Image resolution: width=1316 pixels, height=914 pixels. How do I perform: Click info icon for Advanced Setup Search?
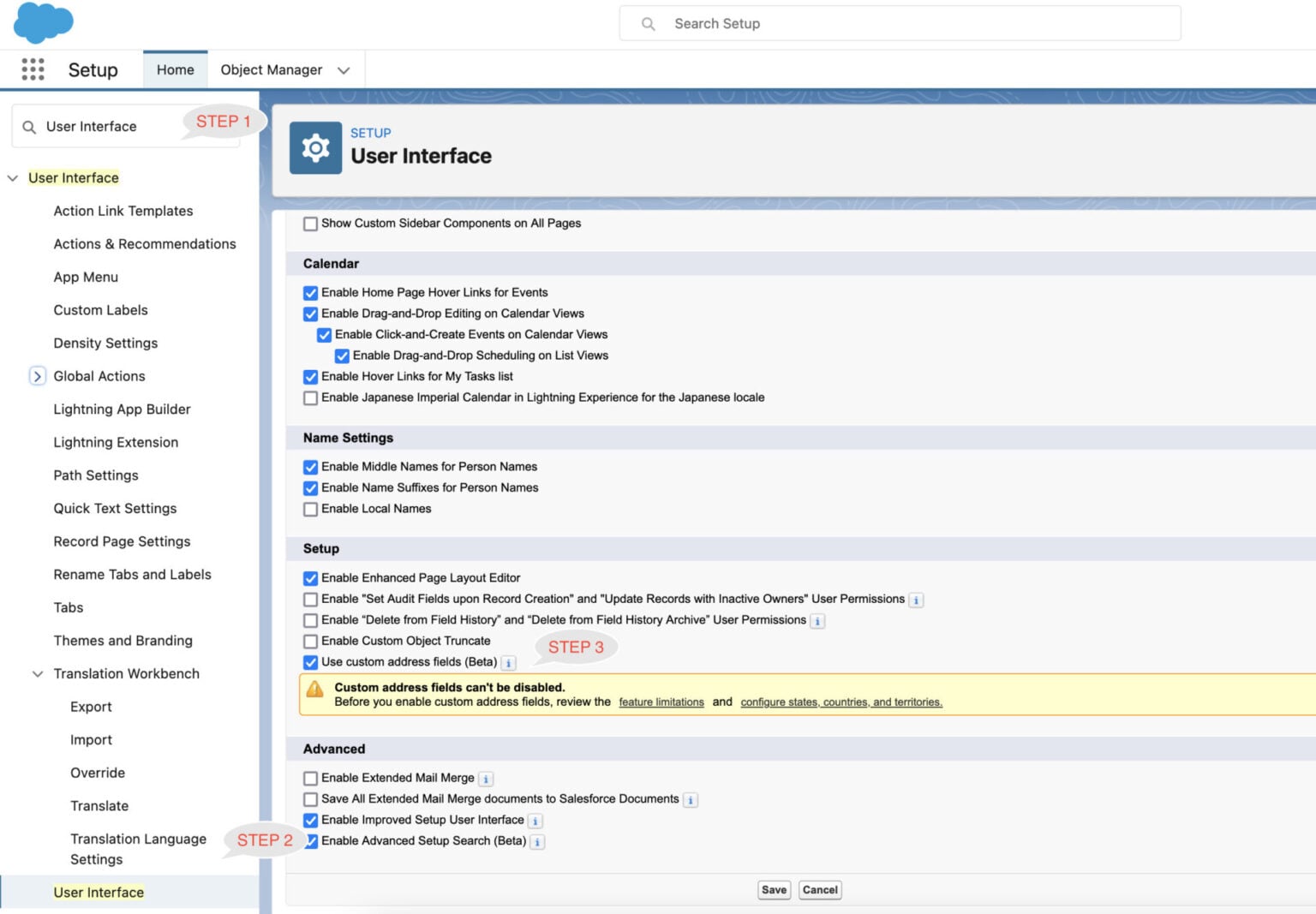(x=537, y=842)
